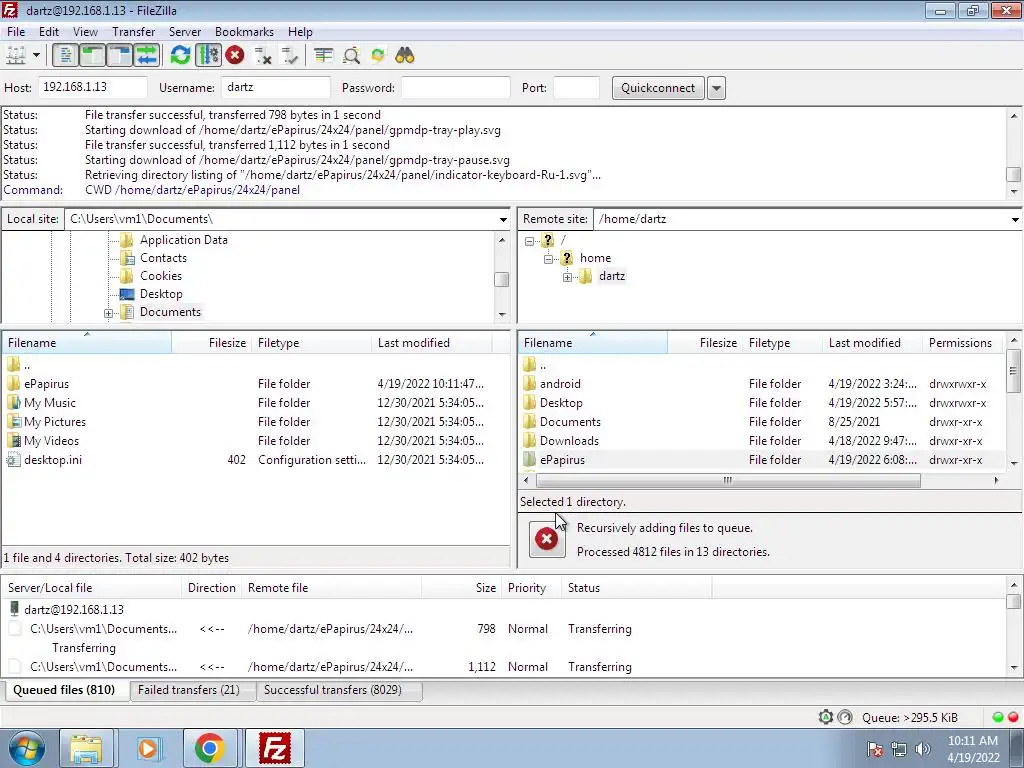The image size is (1024, 768).
Task: Select local My Music folder
Action: pos(50,403)
